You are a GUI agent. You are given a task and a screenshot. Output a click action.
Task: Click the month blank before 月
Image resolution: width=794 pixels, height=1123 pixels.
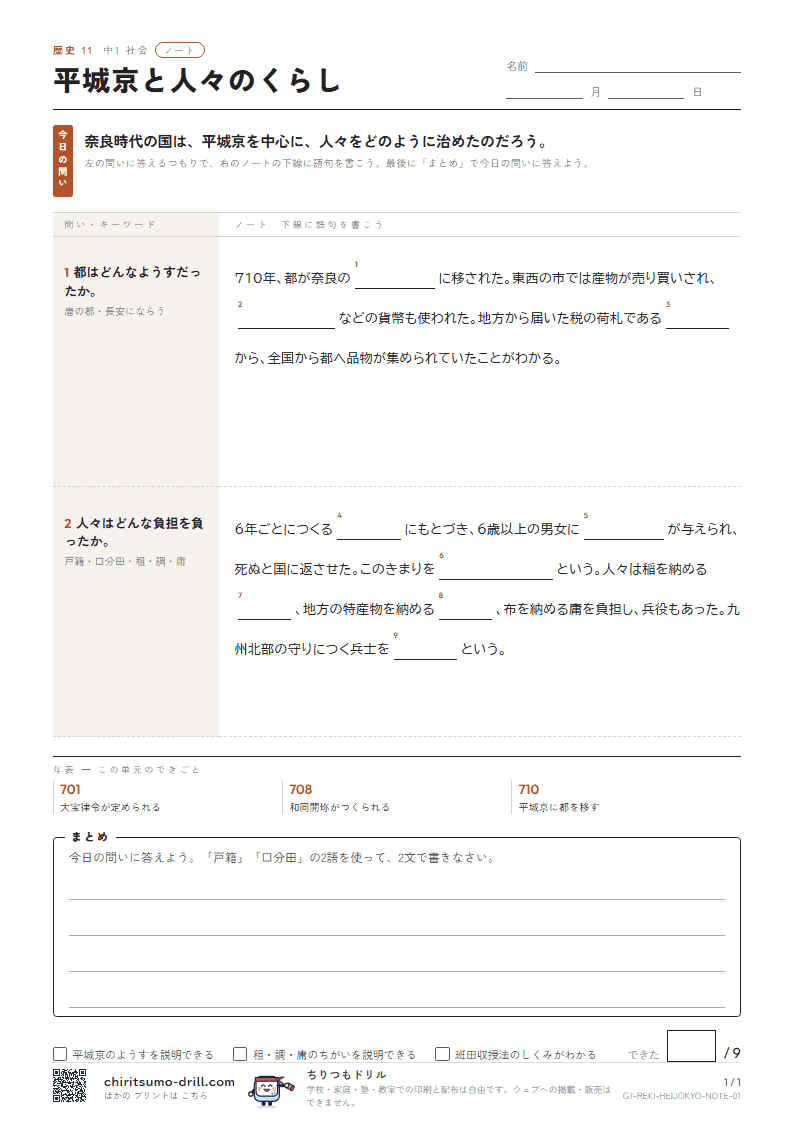(x=544, y=92)
